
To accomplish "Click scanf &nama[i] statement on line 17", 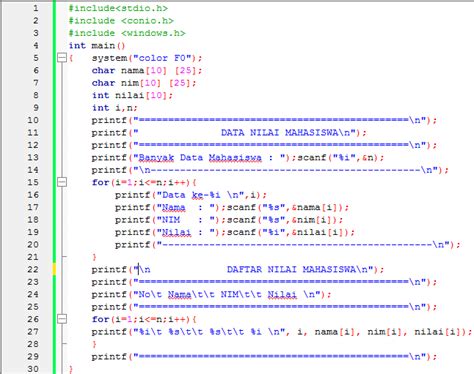I will [x=288, y=207].
